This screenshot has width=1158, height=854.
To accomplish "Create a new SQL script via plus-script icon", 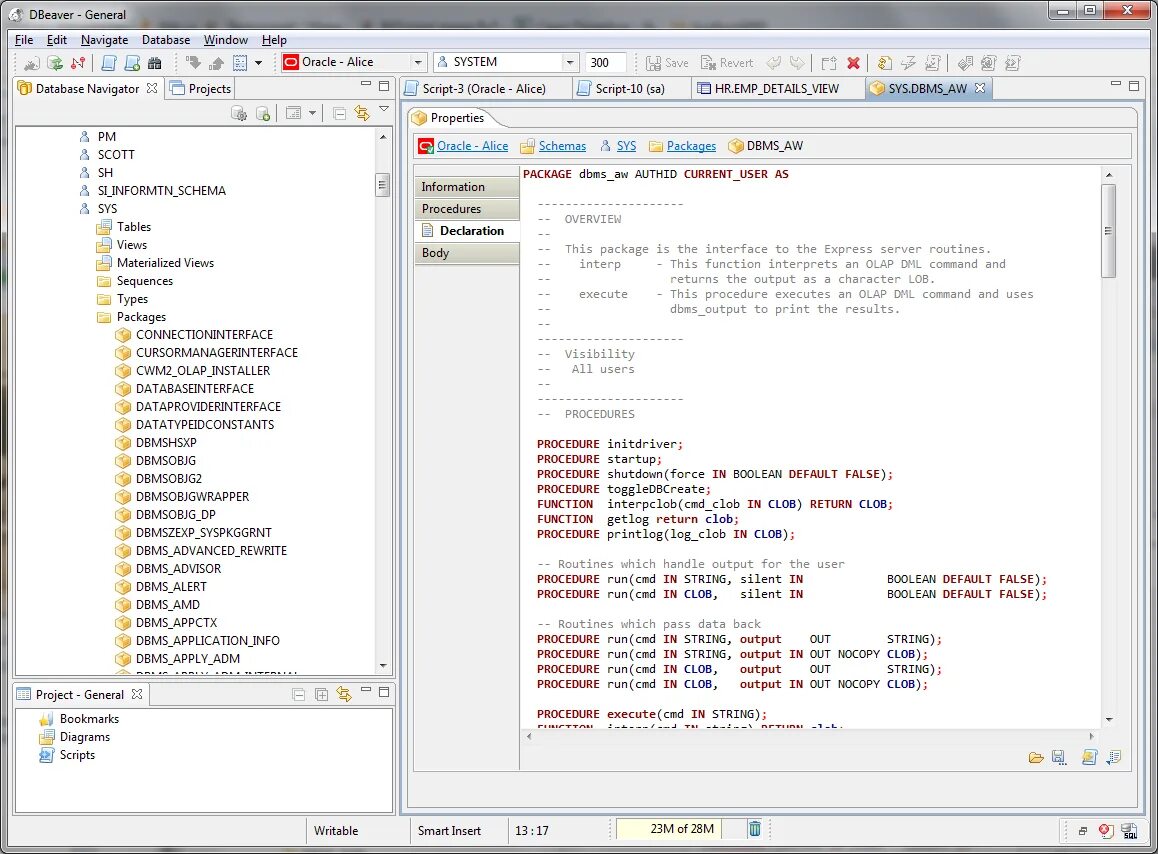I will tap(132, 63).
